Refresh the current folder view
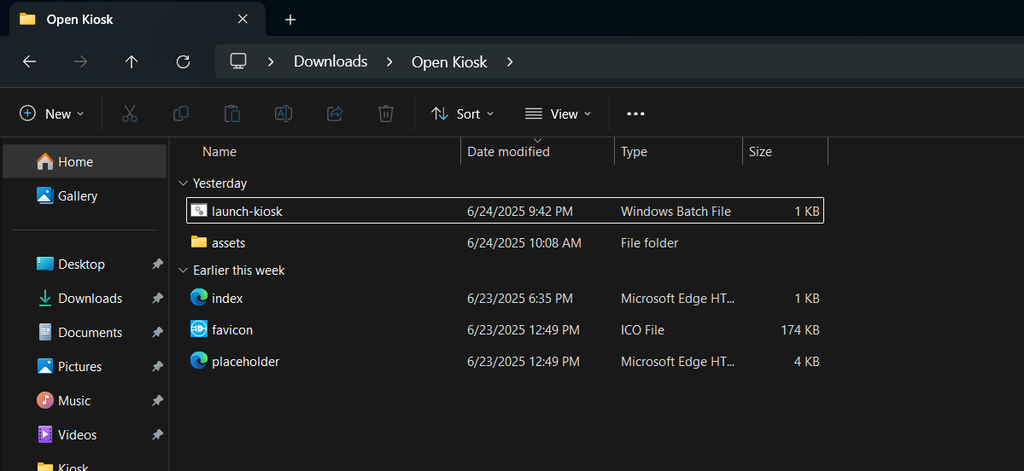The image size is (1024, 471). [x=183, y=62]
